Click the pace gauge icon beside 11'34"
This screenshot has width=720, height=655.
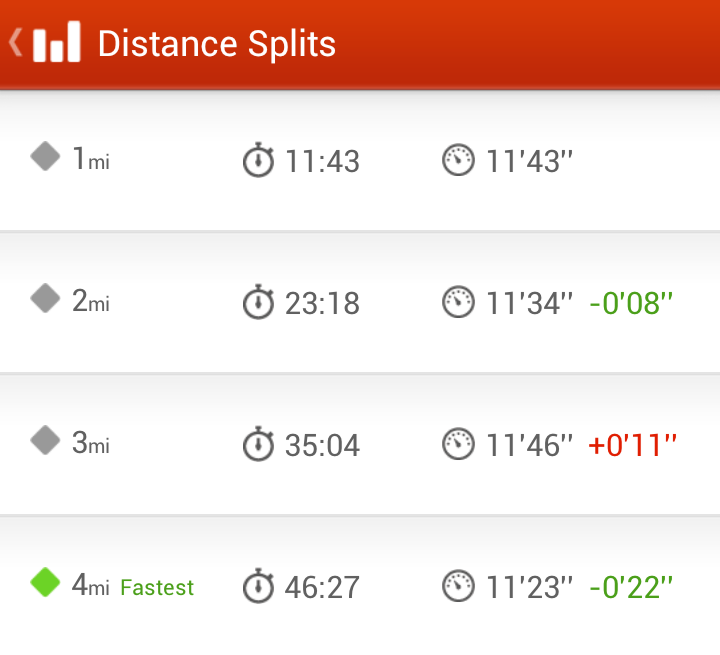(x=458, y=302)
